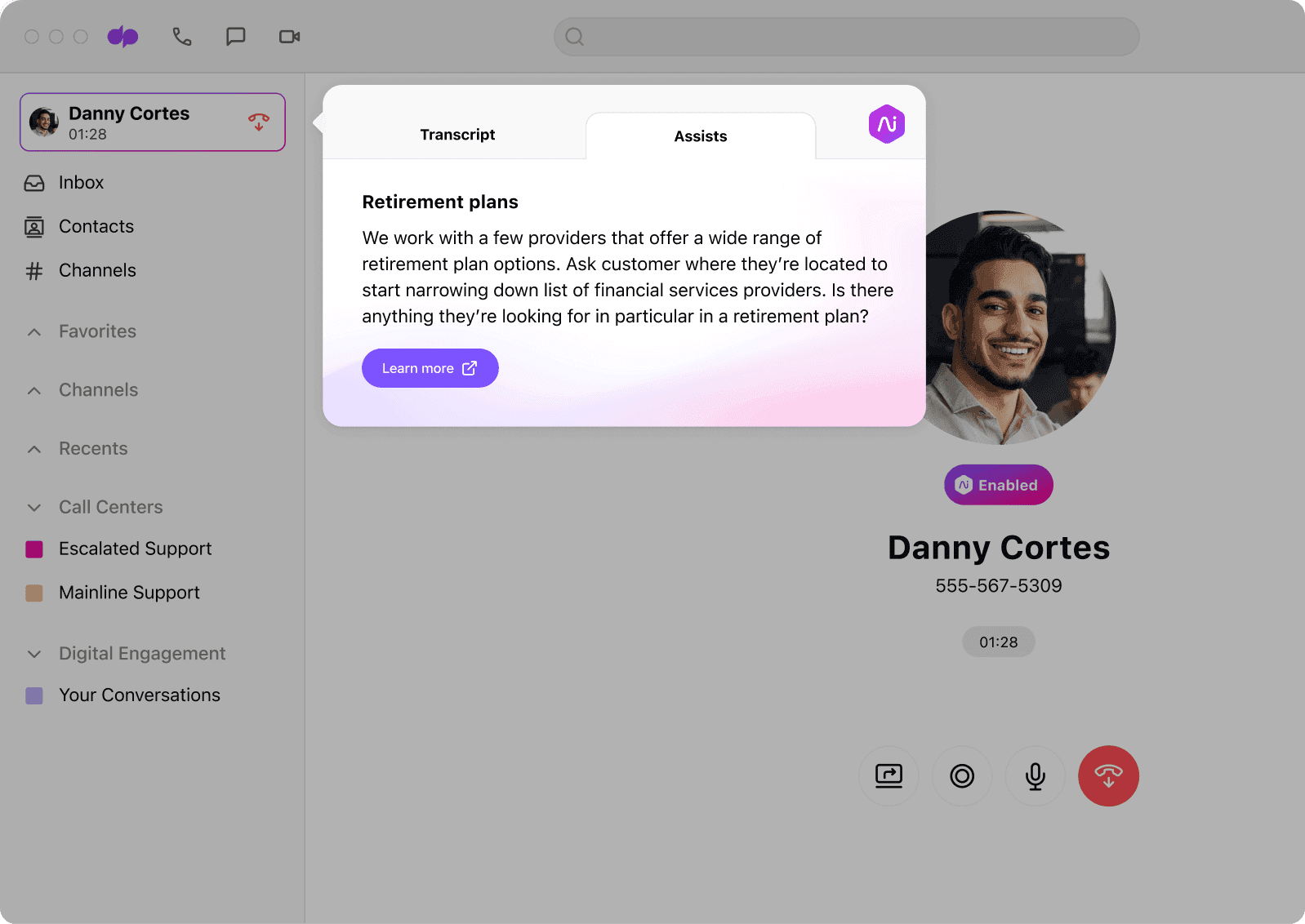Screen dimensions: 1305x924
Task: Switch to the Transcript tab
Action: [457, 135]
